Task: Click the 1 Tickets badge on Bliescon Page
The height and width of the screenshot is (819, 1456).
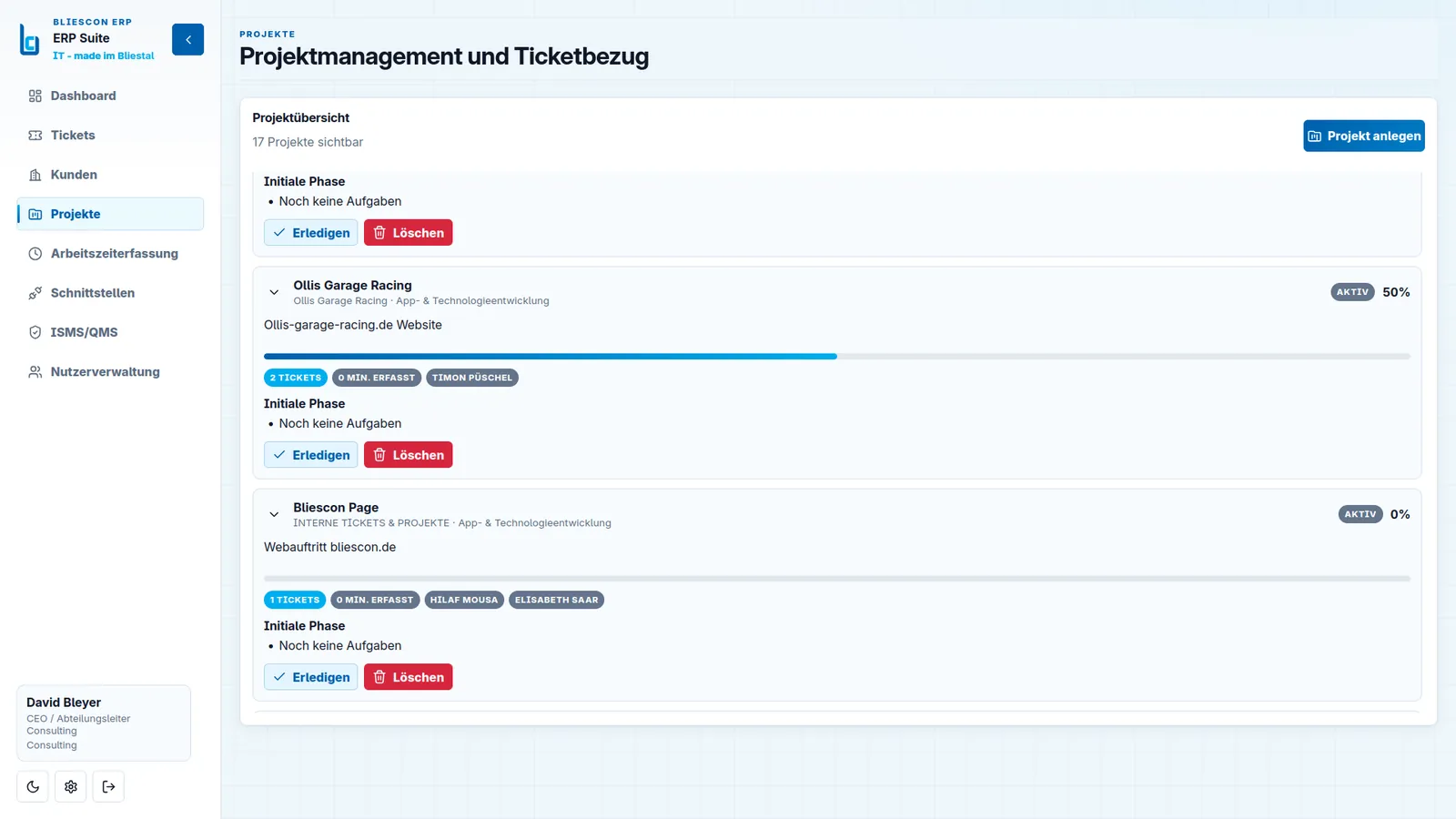Action: 295,600
